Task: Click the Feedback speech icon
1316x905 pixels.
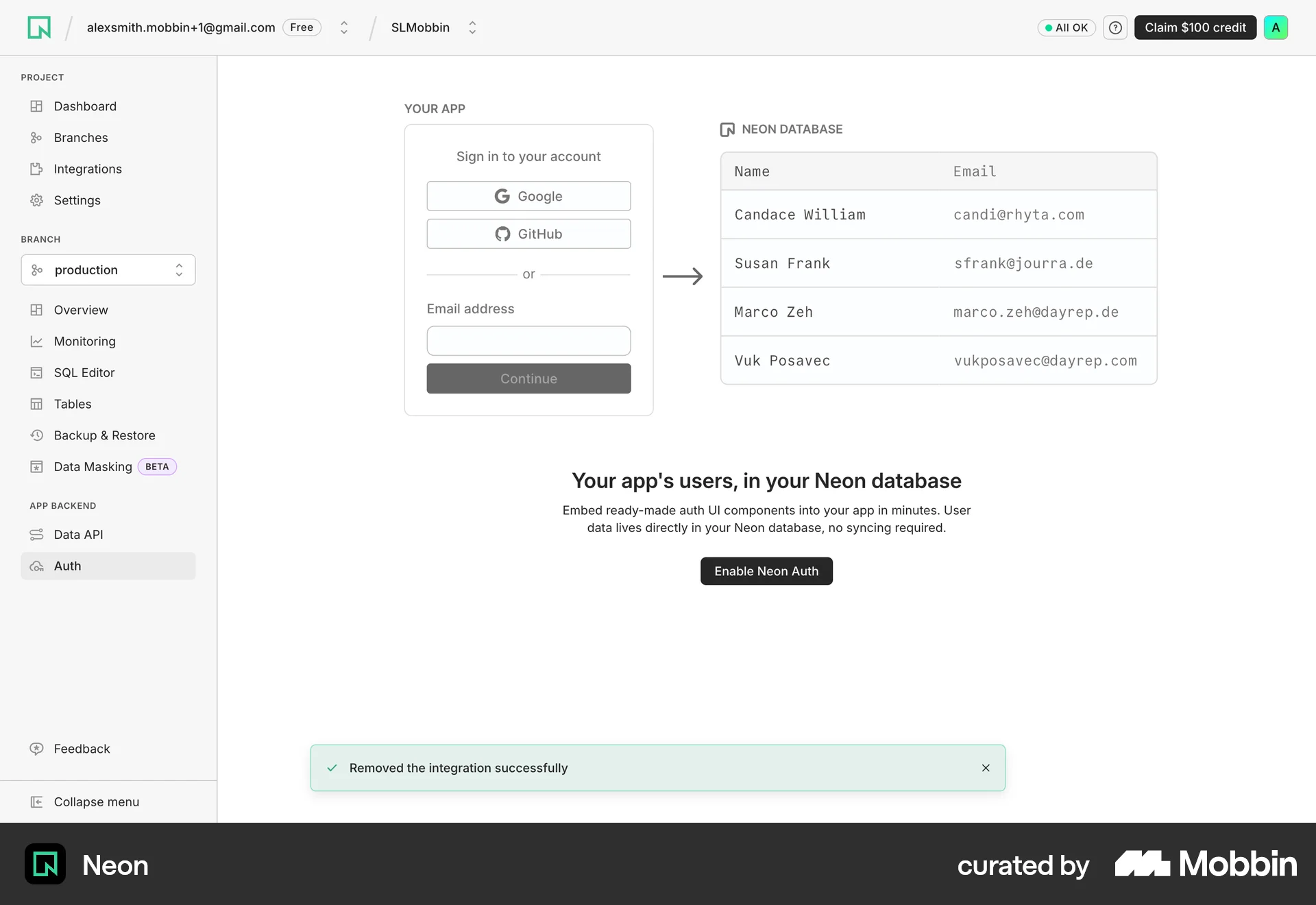Action: pyautogui.click(x=36, y=749)
